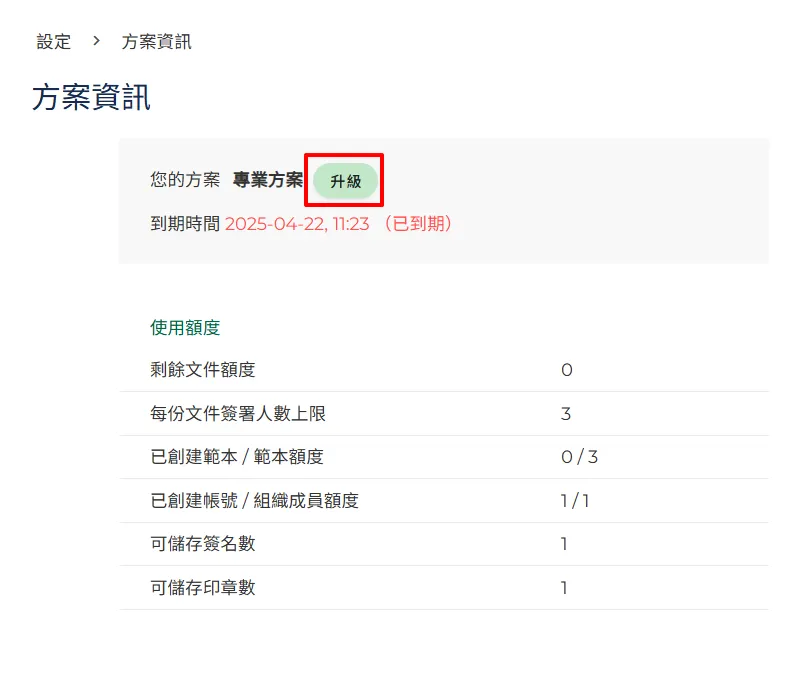811x680 pixels.
Task: Click the breadcrumb chevron separator arrow
Action: coord(97,42)
